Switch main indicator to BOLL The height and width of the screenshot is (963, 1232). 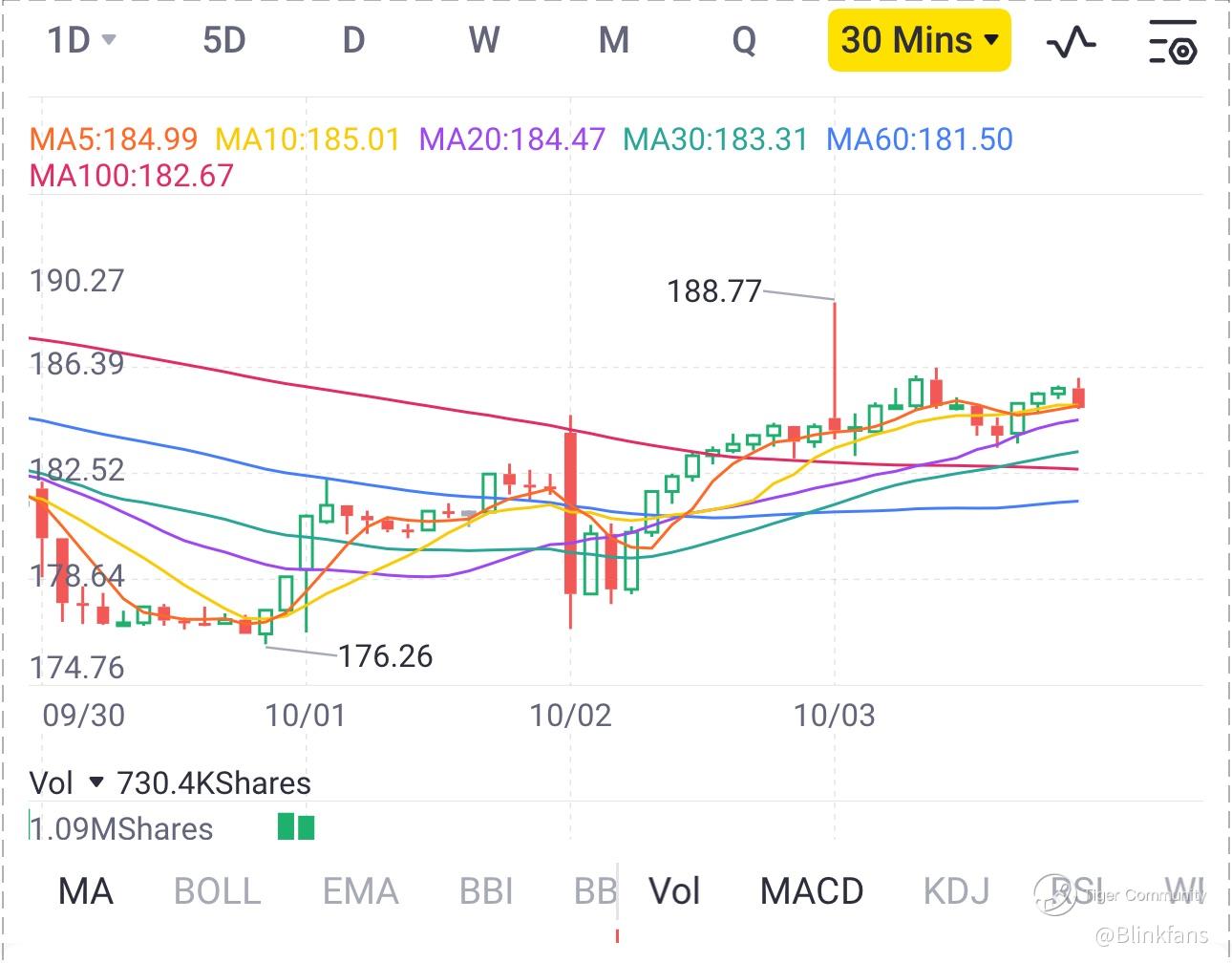click(x=218, y=891)
